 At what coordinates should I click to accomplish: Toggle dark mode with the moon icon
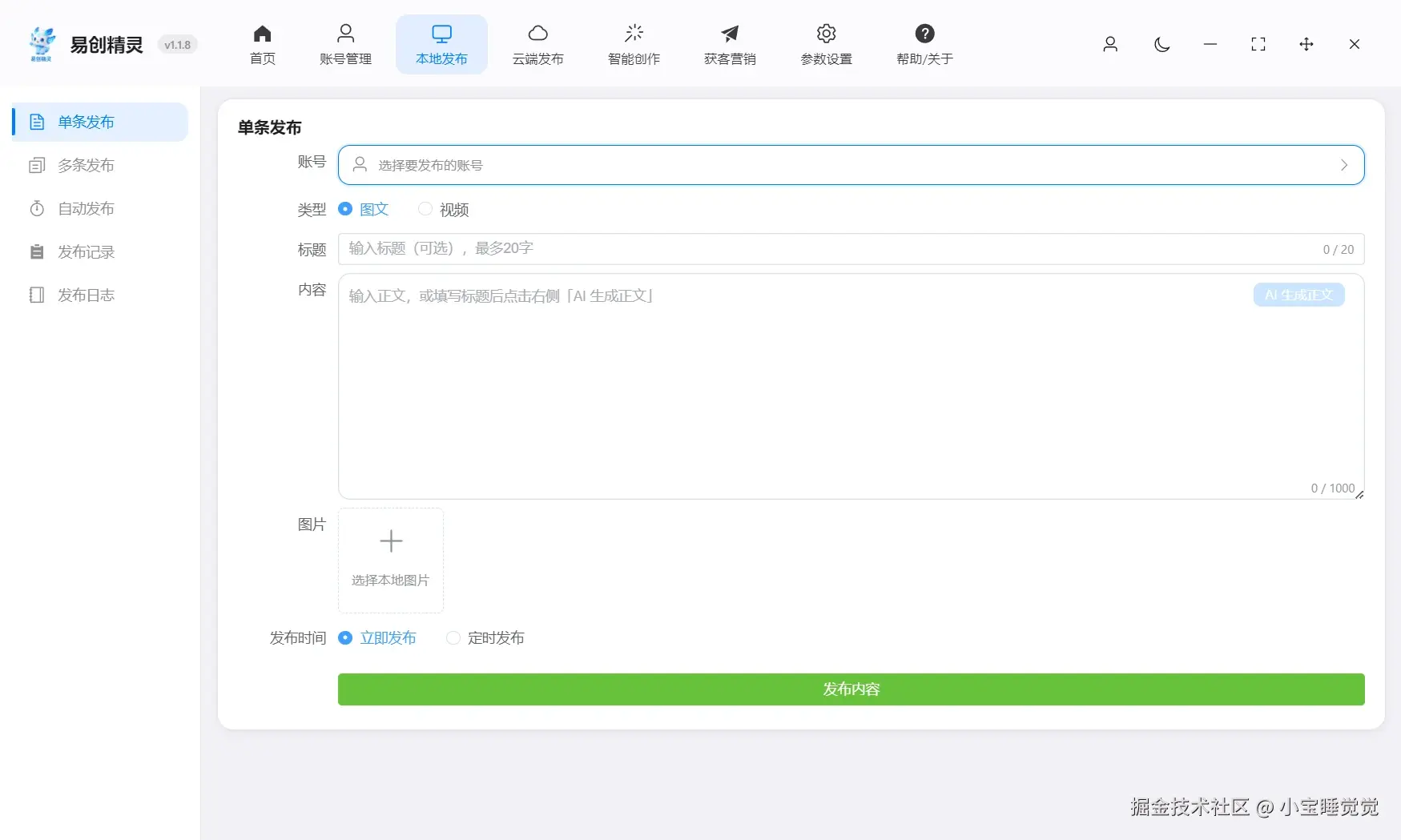pyautogui.click(x=1162, y=45)
